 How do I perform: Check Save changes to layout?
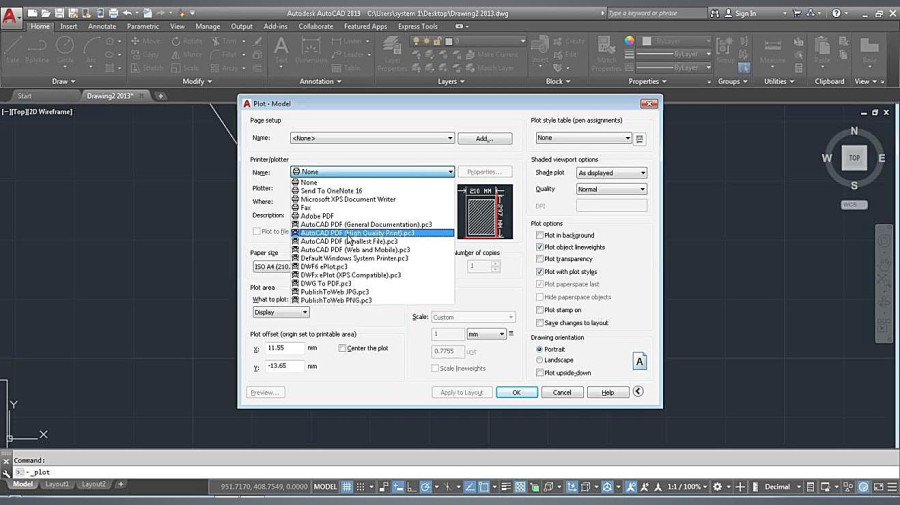coord(540,323)
